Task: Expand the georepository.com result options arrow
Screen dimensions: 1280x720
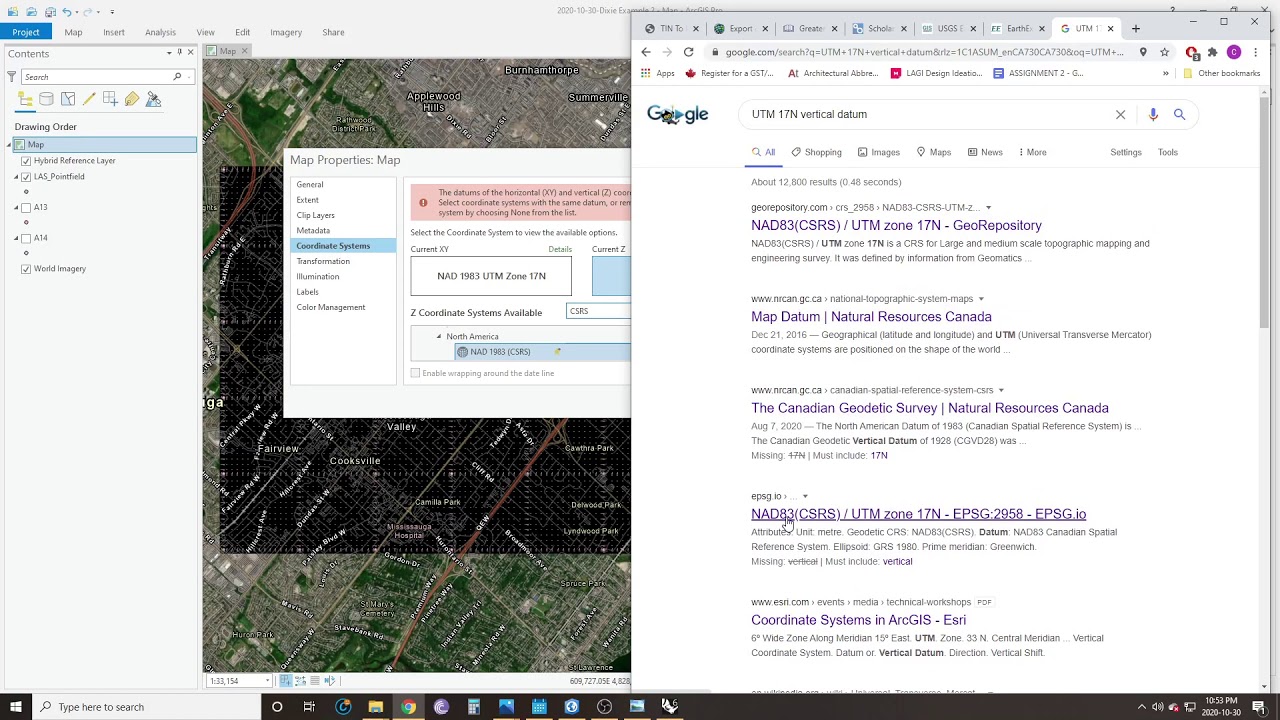Action: click(988, 208)
